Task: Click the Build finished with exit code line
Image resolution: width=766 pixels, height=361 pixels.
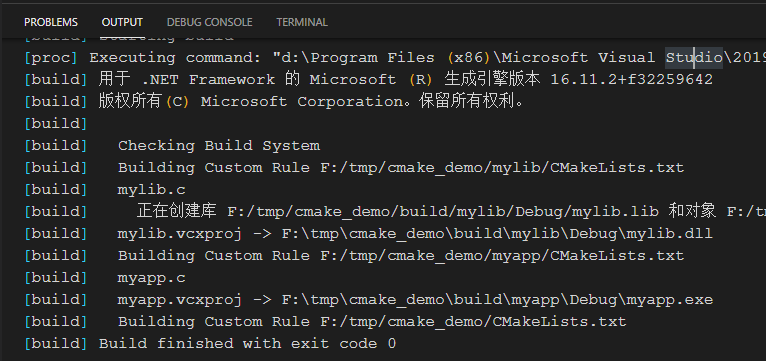Action: click(x=210, y=343)
